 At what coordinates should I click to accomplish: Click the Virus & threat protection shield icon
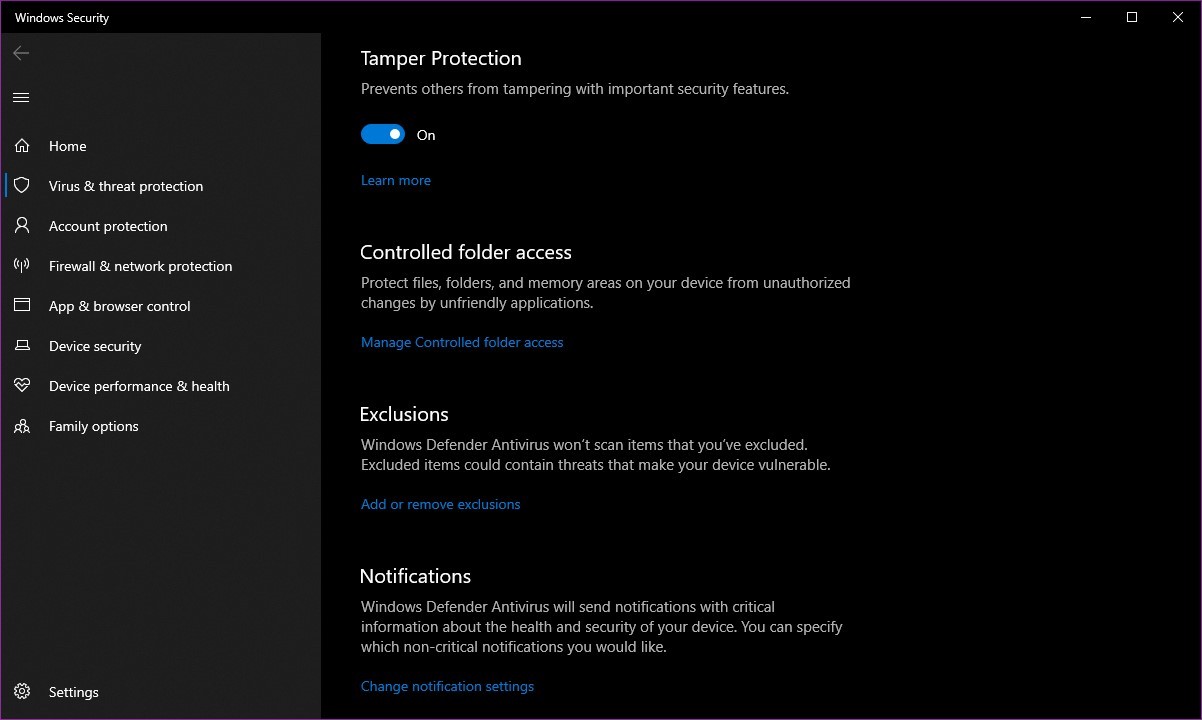[22, 186]
